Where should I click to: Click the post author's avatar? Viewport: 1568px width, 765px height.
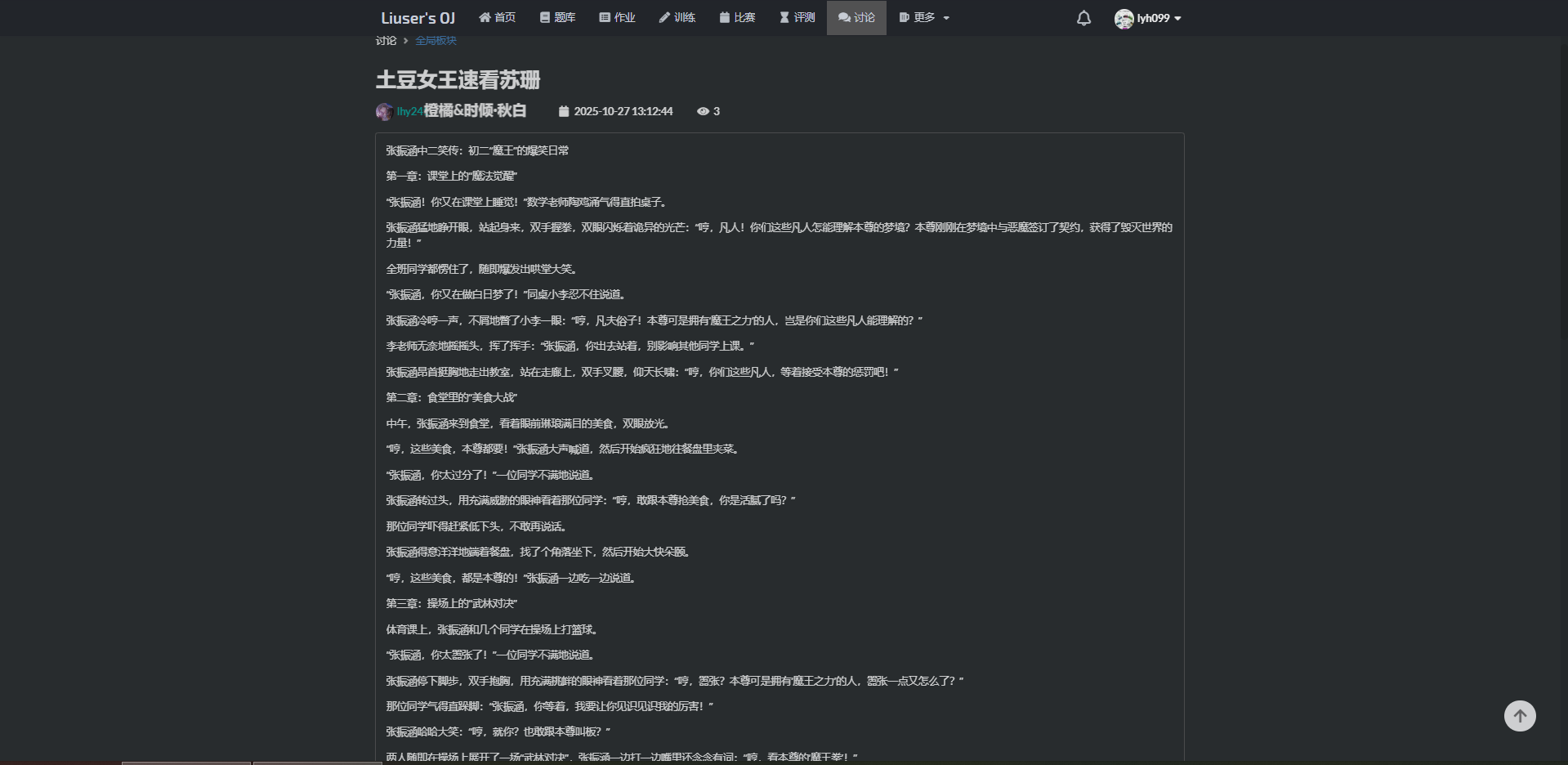click(384, 112)
